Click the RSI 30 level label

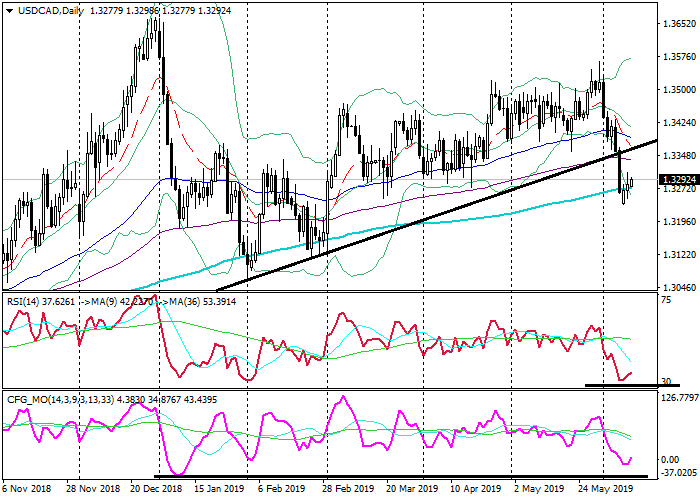(x=665, y=382)
